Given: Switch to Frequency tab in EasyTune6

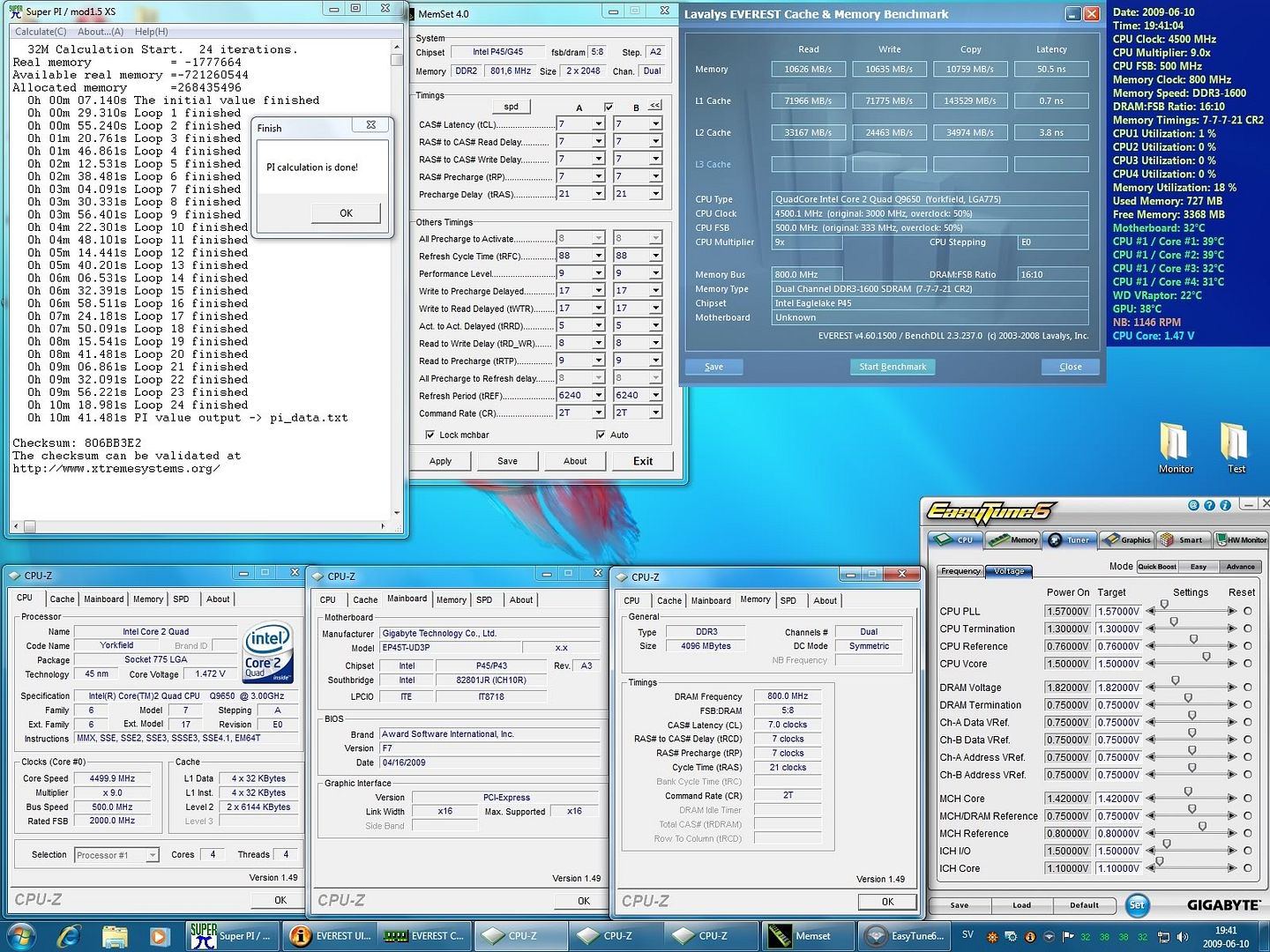Looking at the screenshot, I should click(x=960, y=571).
